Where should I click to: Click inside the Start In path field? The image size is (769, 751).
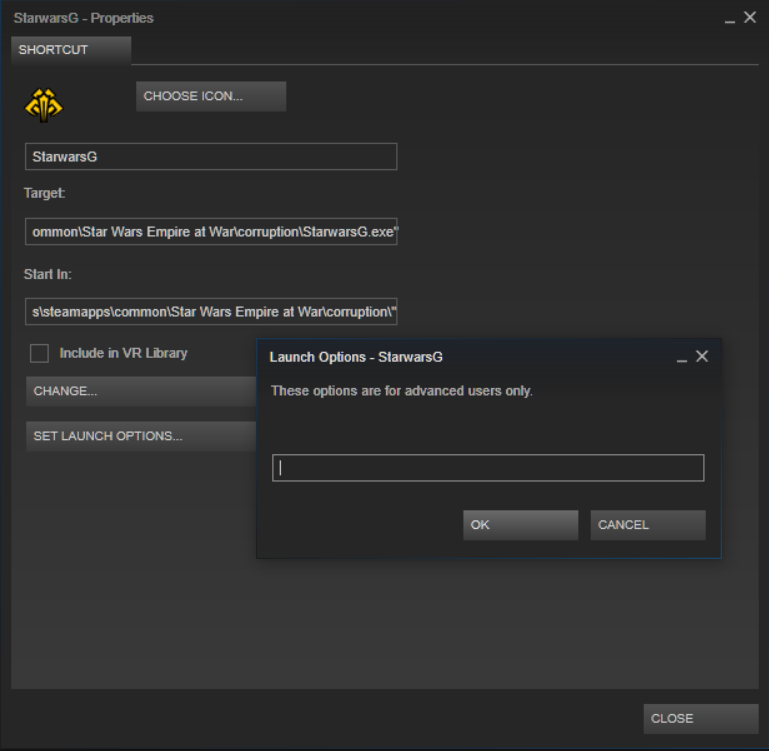click(211, 311)
